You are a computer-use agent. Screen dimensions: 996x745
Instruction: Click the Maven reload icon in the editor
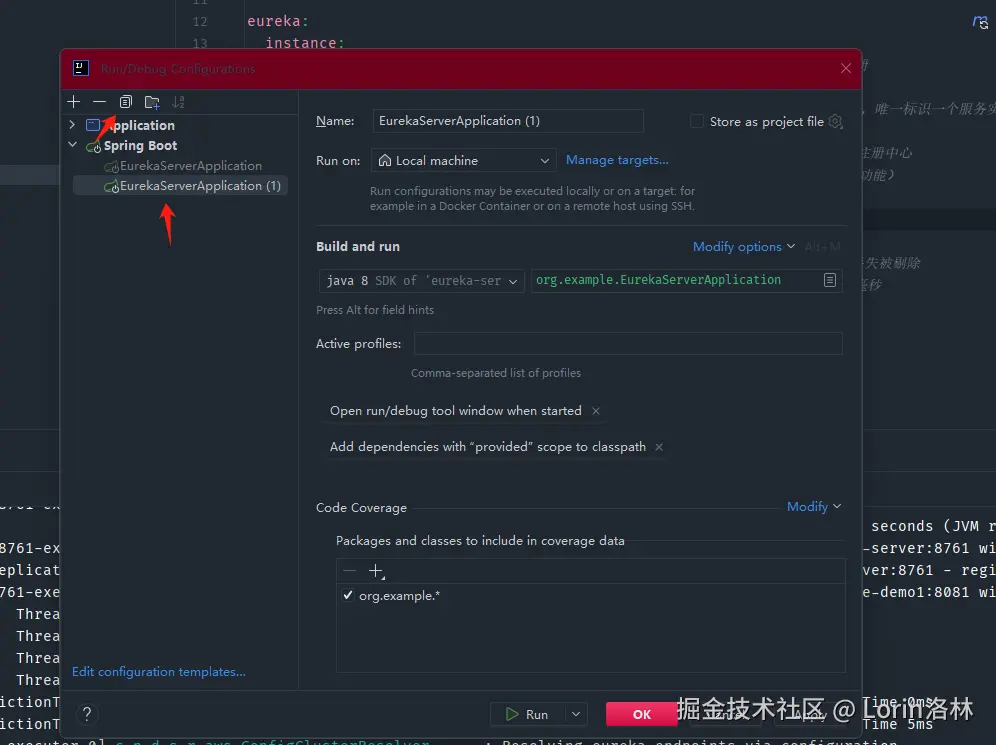pyautogui.click(x=980, y=22)
